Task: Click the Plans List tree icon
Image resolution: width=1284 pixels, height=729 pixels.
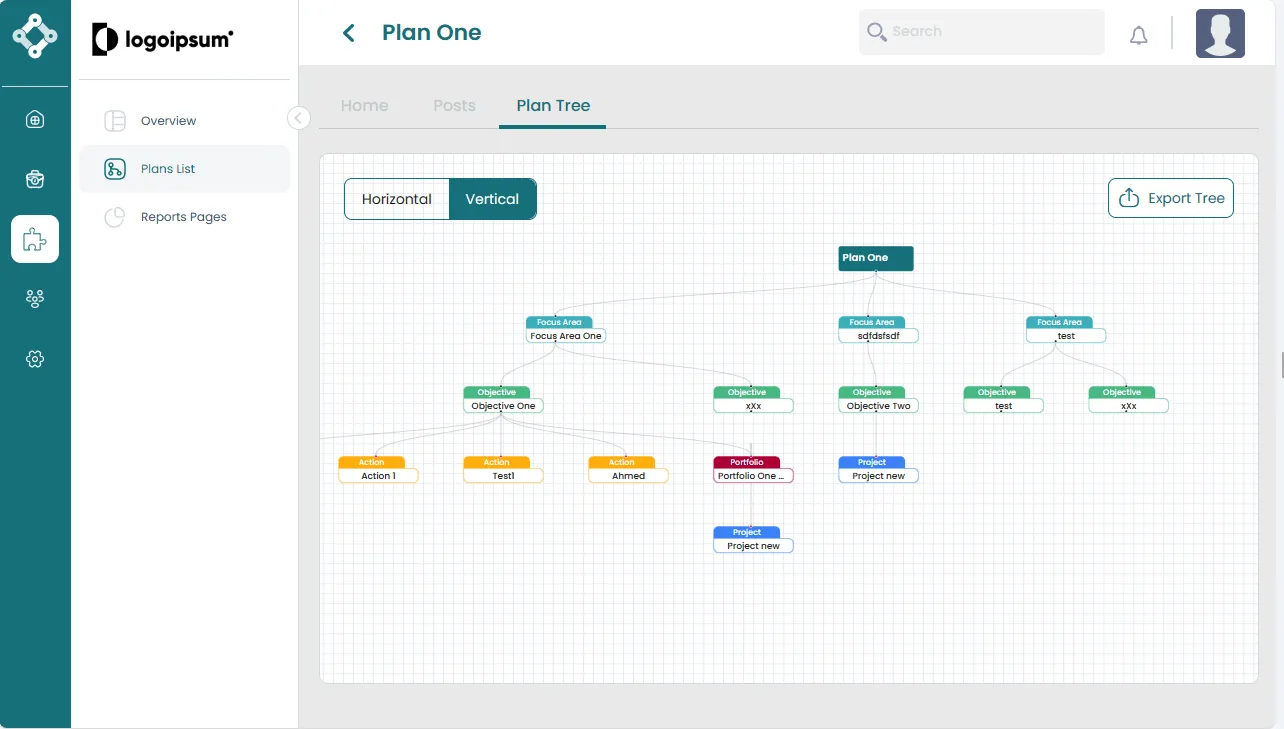Action: pos(115,169)
